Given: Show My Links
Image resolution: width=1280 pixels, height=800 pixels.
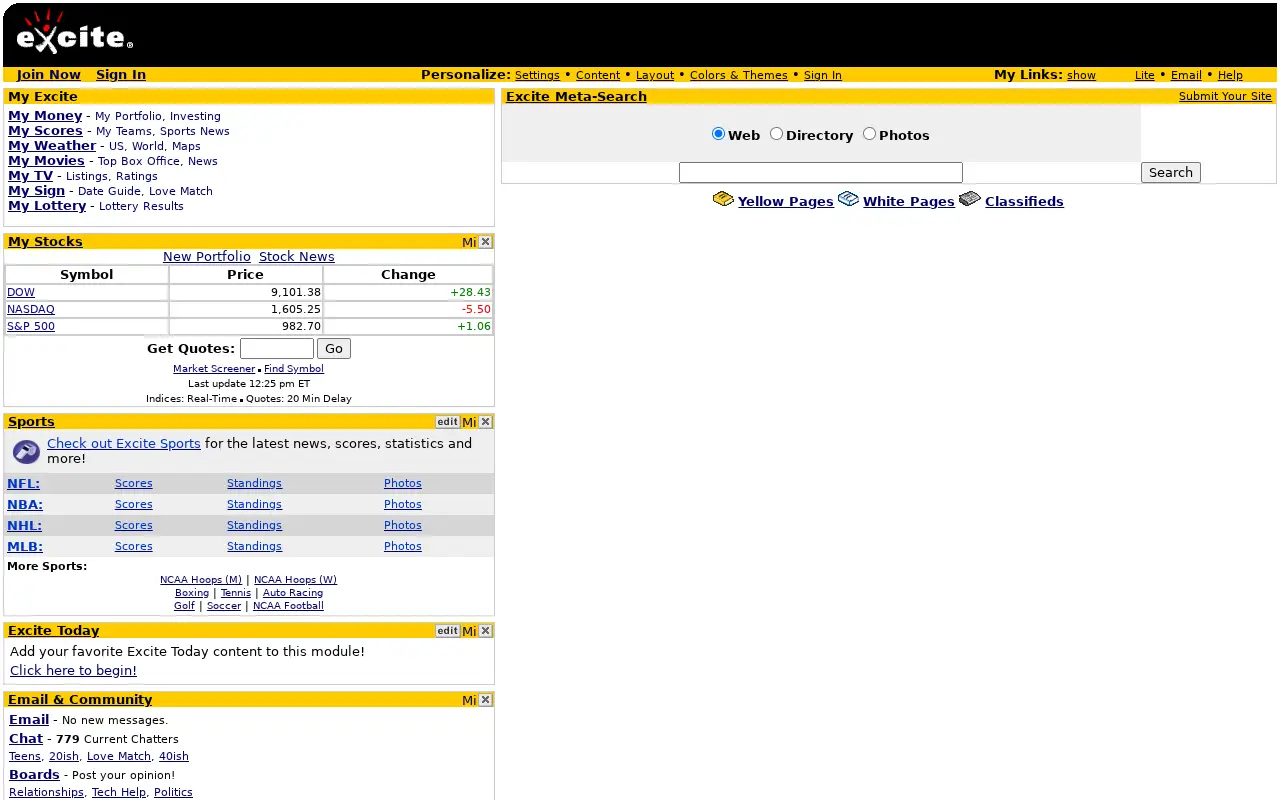Looking at the screenshot, I should click(1081, 75).
